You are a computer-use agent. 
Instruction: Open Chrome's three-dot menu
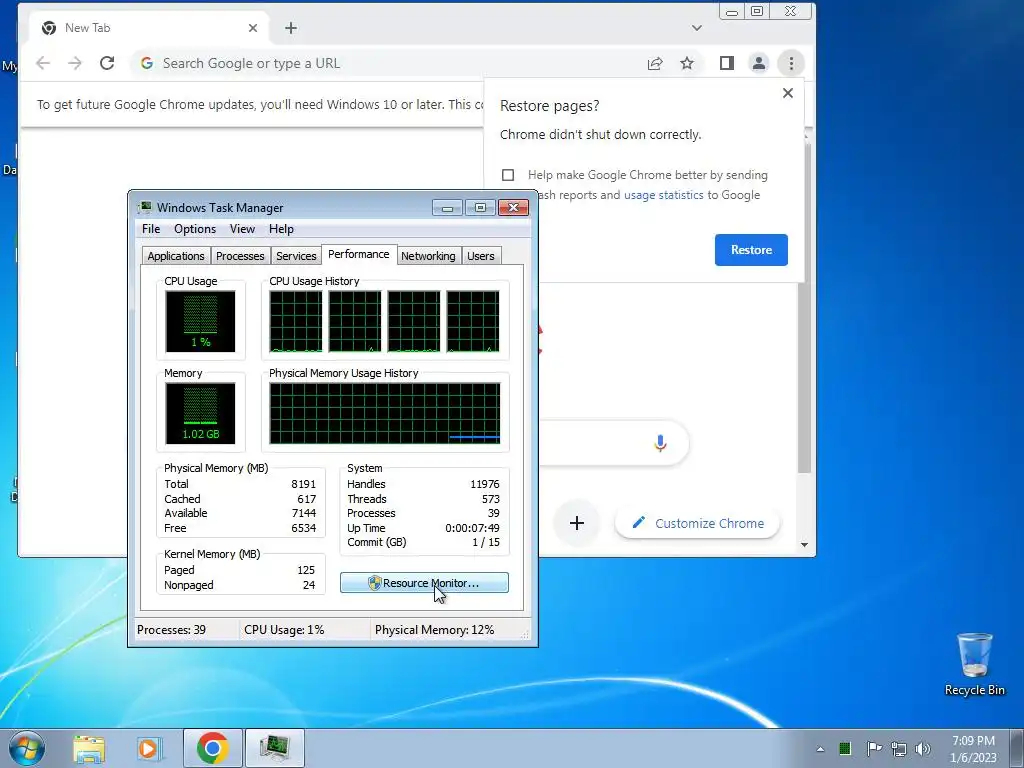(x=791, y=63)
